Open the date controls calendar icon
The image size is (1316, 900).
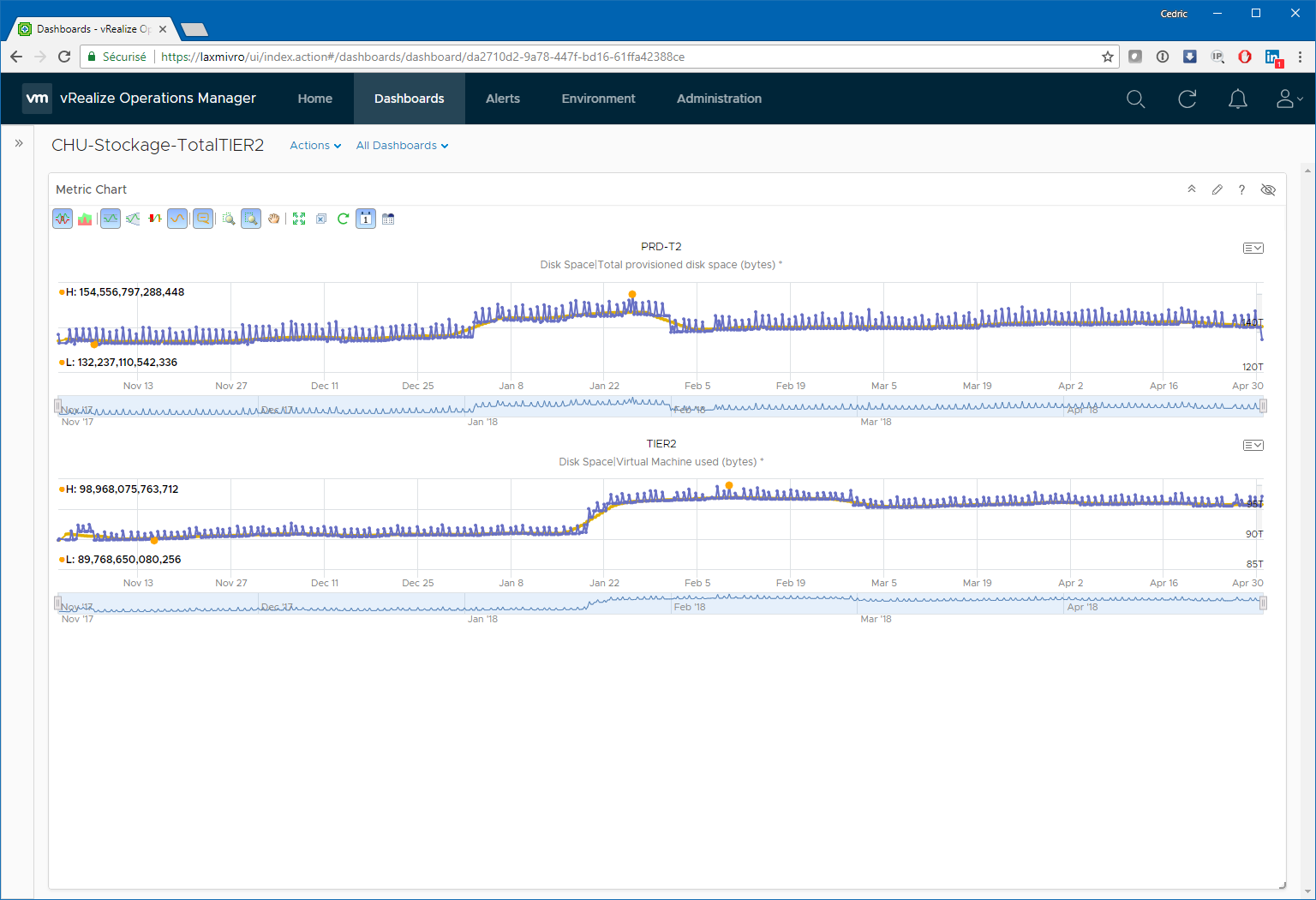[366, 219]
